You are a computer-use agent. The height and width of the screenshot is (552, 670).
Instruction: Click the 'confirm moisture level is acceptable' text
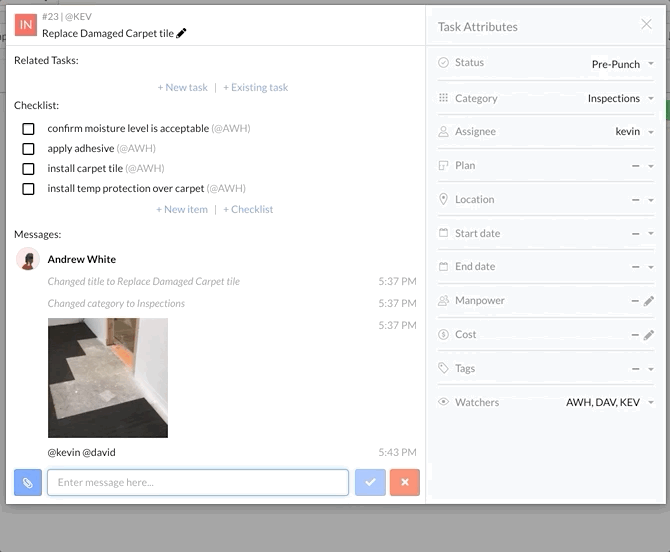pos(128,128)
